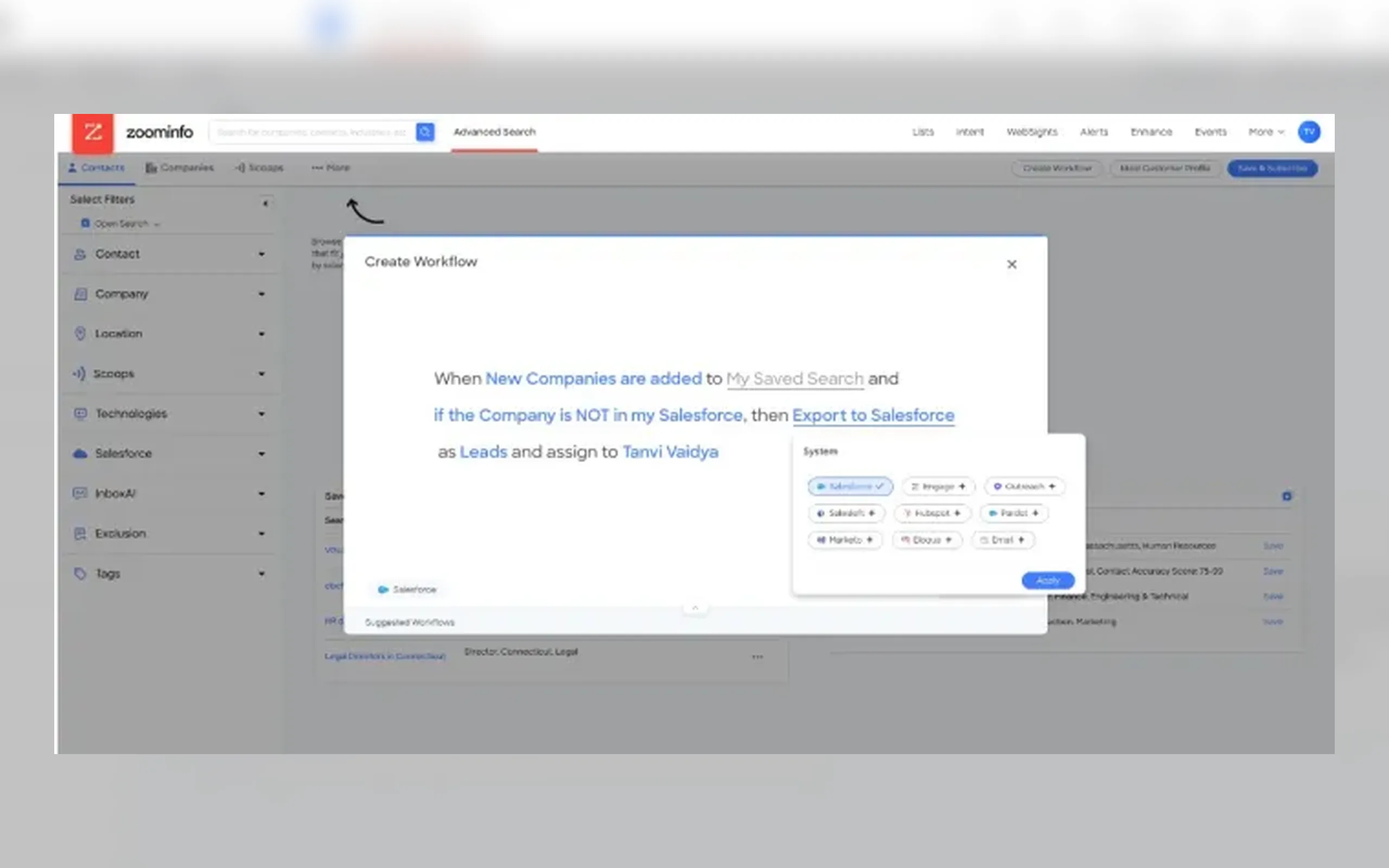The height and width of the screenshot is (868, 1389).
Task: Switch to the Companies tab
Action: pos(179,168)
